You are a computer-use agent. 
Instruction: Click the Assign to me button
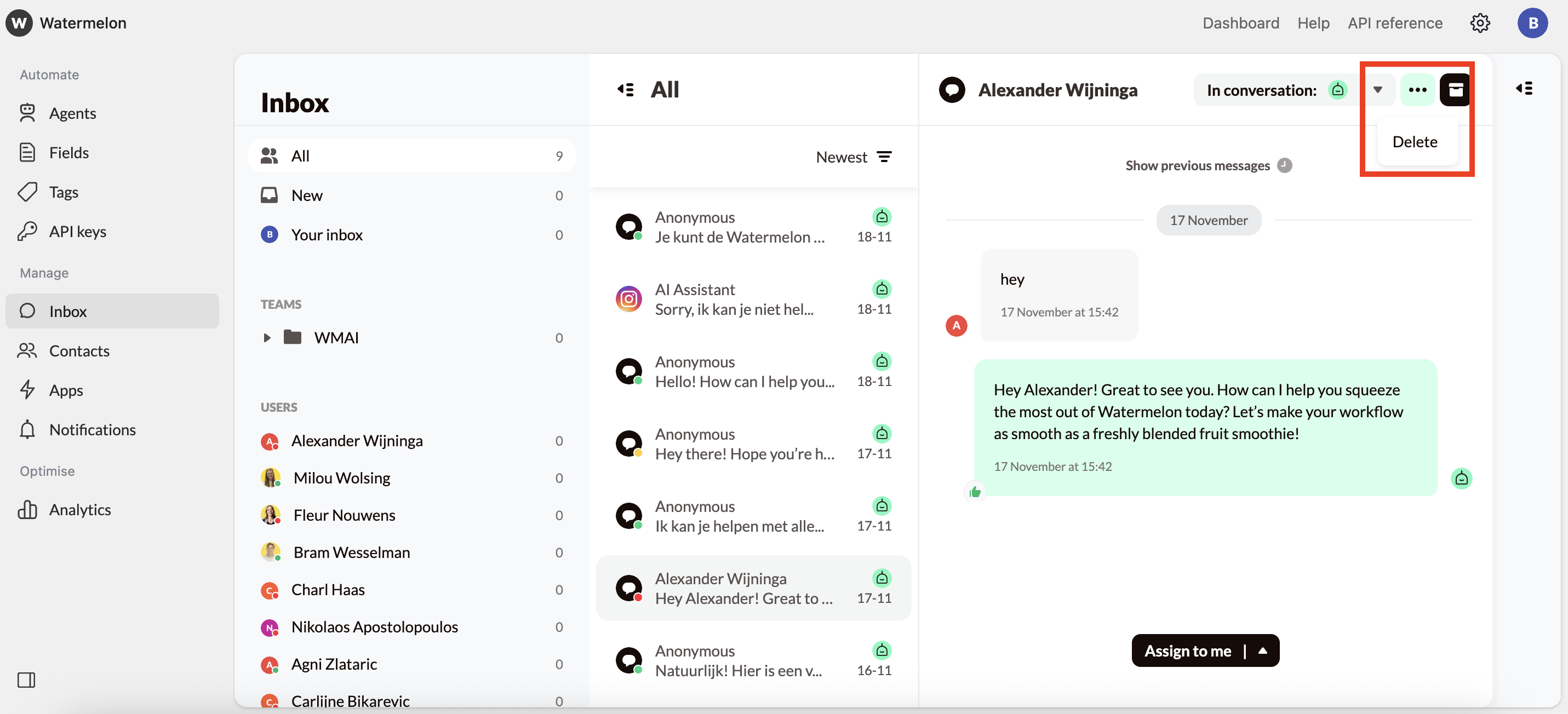click(x=1188, y=650)
